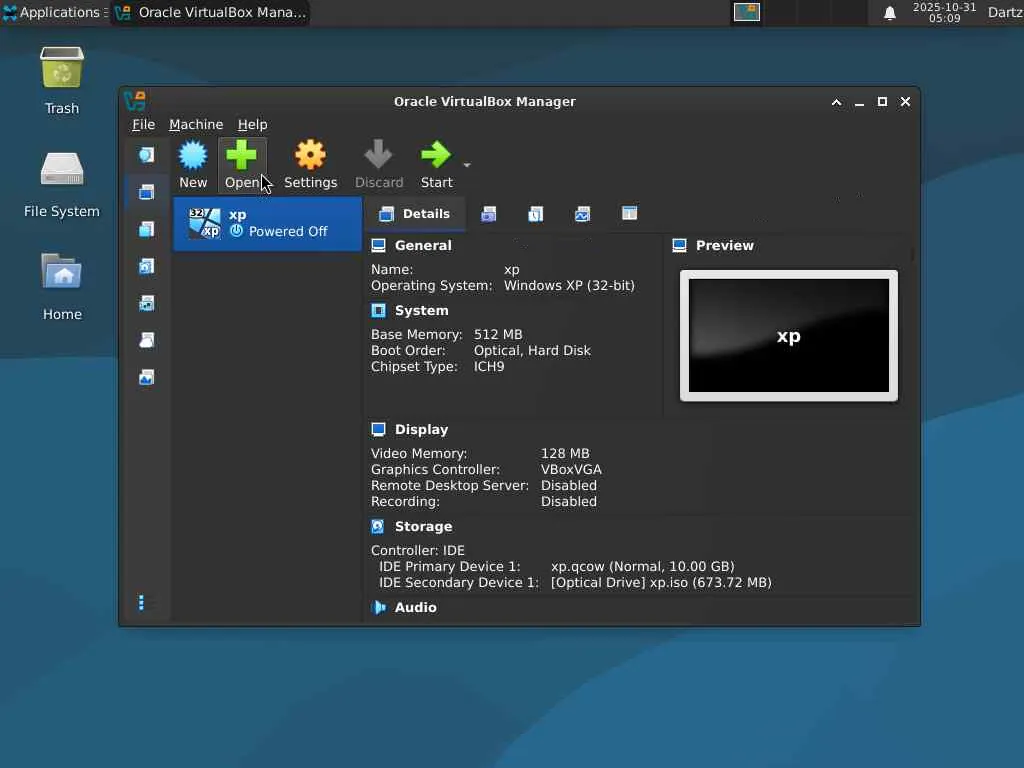
Task: Click '[Optical Drive] xp.iso (673.72 MB)' entry
Action: pos(661,583)
